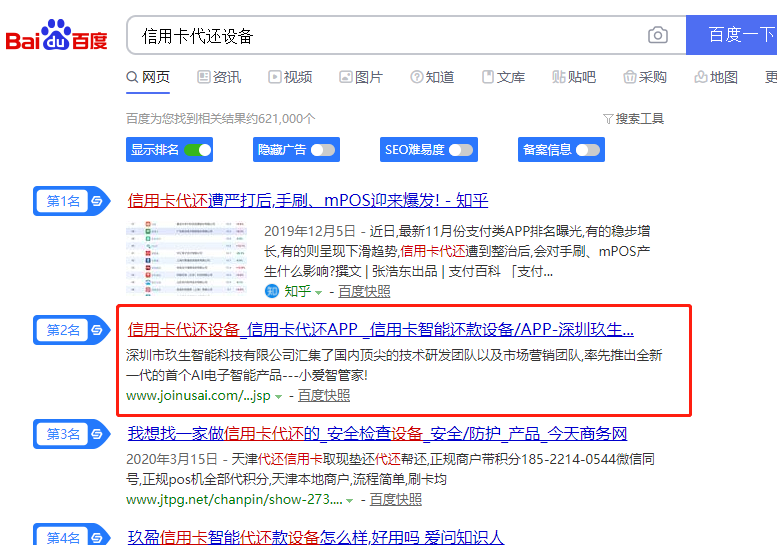Open 百度快照 for the Zhihu result
The image size is (777, 545).
tap(364, 291)
